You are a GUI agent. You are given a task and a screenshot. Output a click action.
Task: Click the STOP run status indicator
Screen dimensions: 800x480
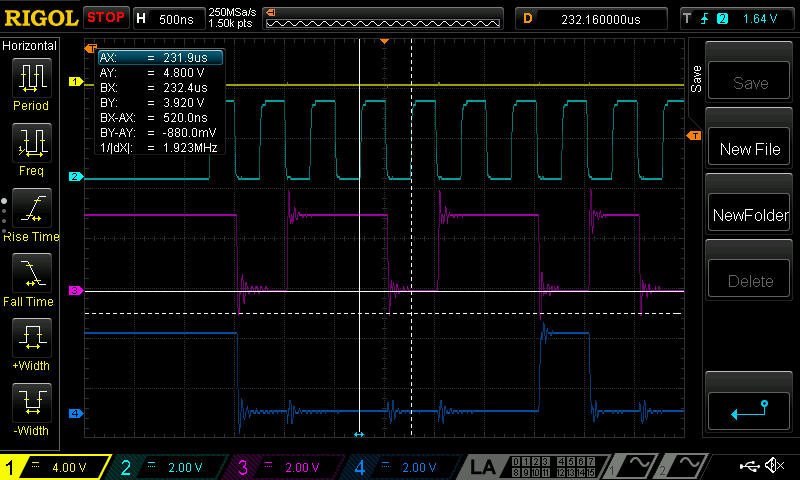click(x=106, y=18)
